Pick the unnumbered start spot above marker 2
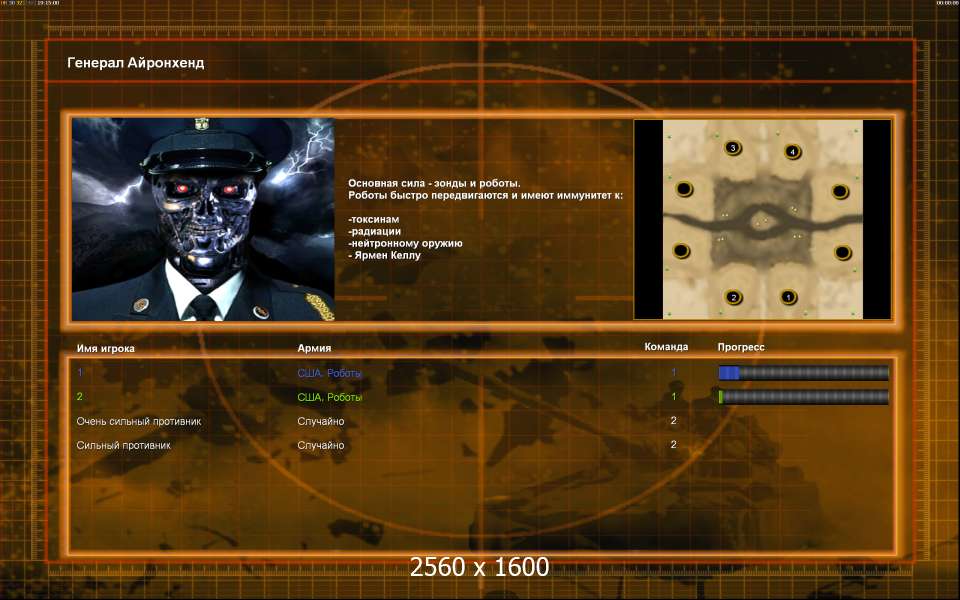 tap(681, 250)
